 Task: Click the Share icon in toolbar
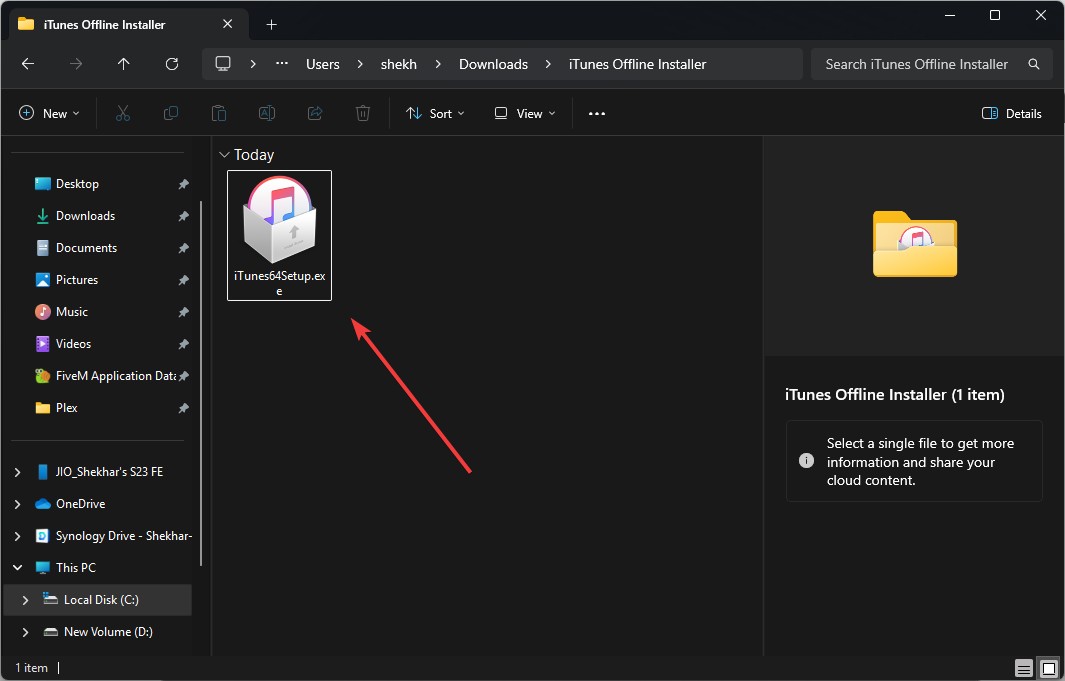315,113
